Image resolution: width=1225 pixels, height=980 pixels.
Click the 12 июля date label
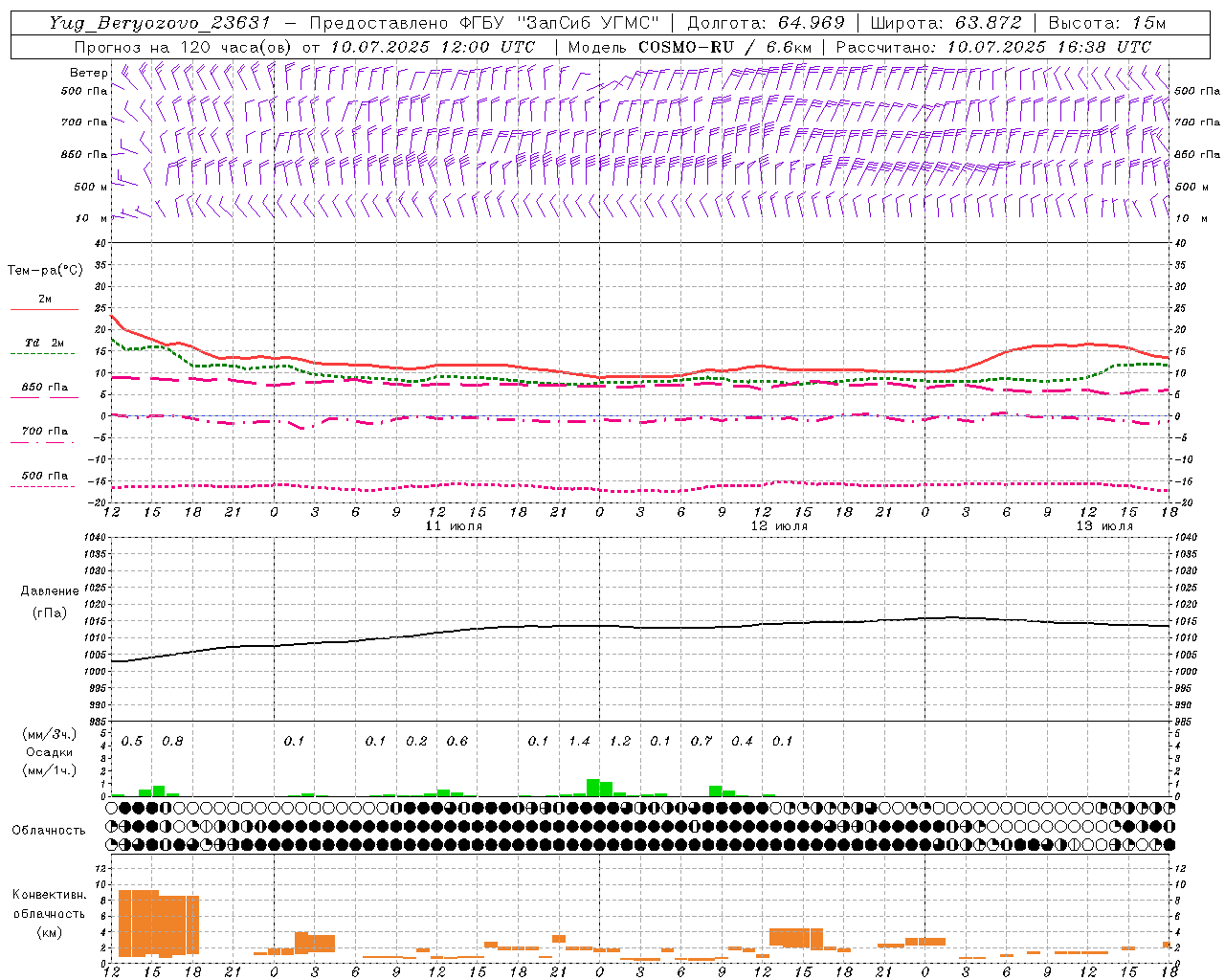point(779,526)
